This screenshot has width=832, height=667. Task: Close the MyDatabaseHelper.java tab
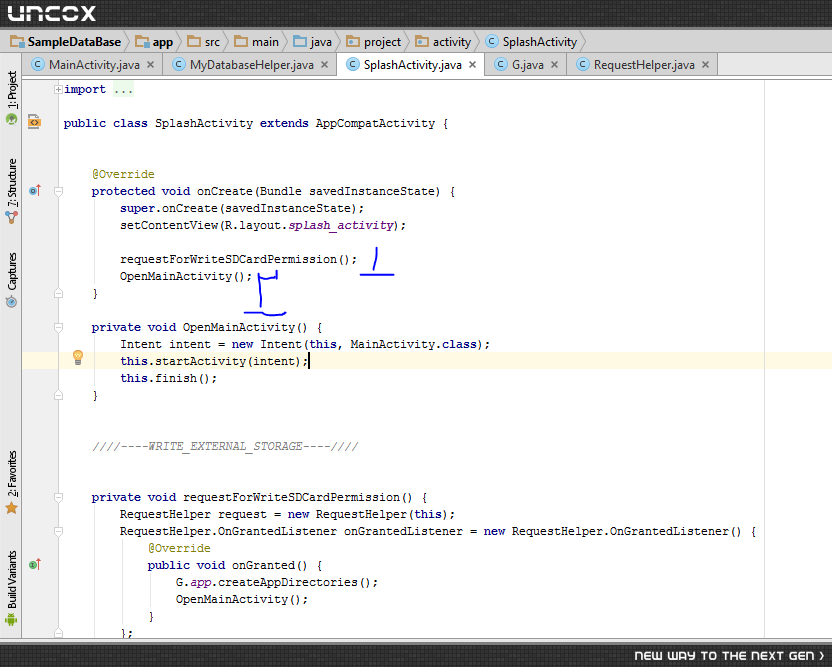[325, 65]
